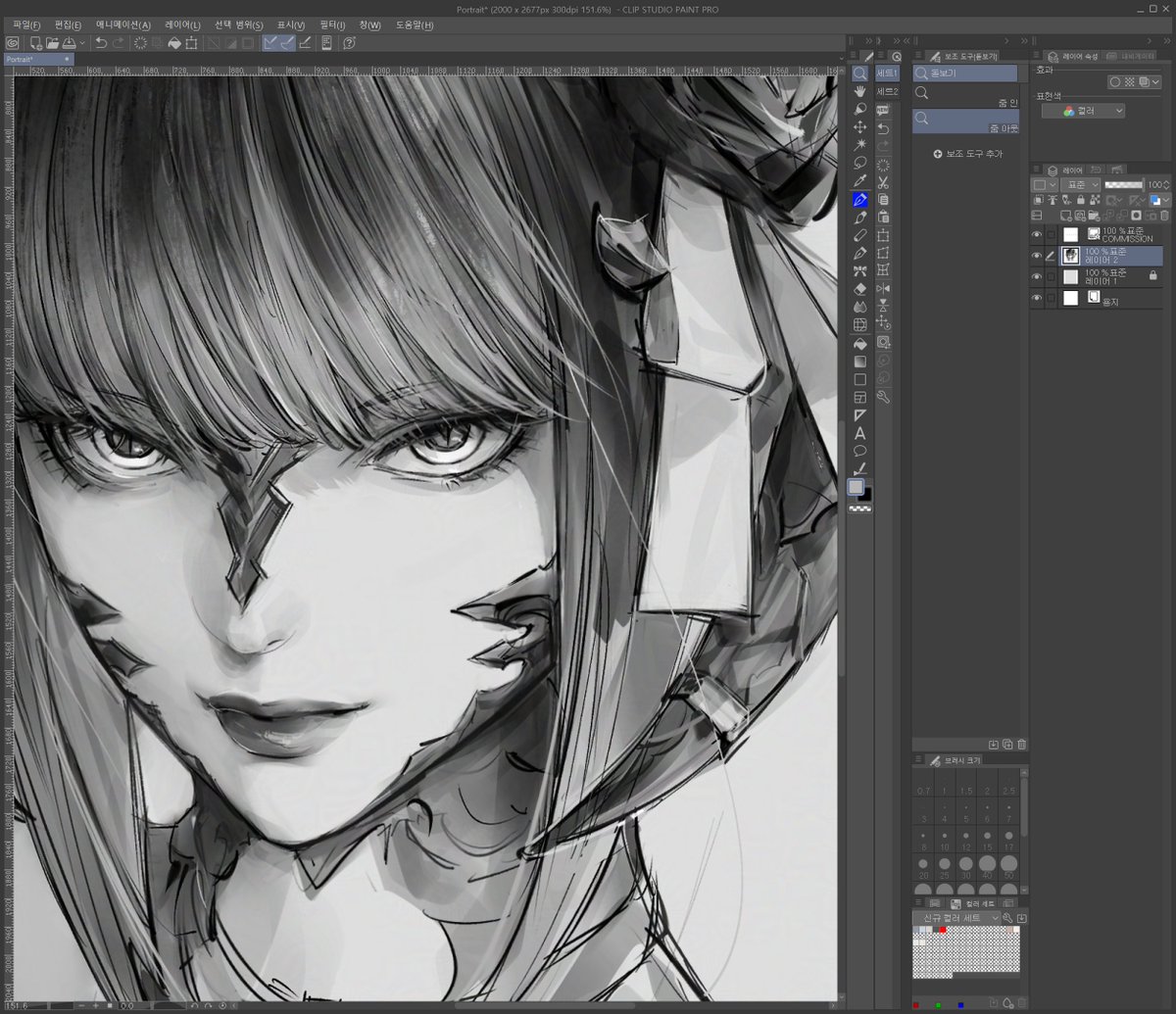Select the Eyedropper tool
The image size is (1176, 1014).
click(859, 181)
